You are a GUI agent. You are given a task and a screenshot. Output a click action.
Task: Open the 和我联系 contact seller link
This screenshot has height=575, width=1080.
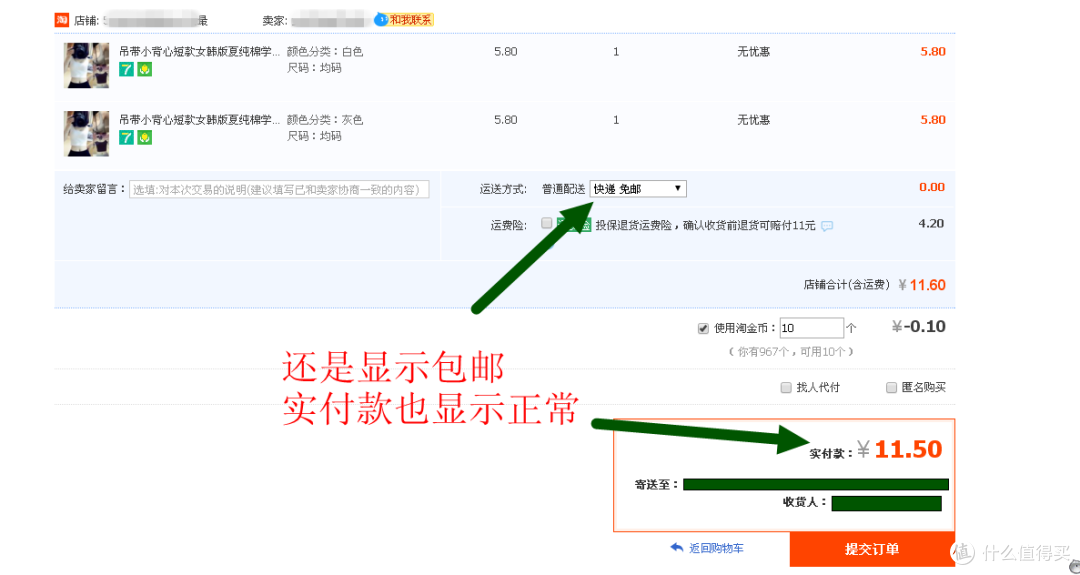tap(411, 20)
